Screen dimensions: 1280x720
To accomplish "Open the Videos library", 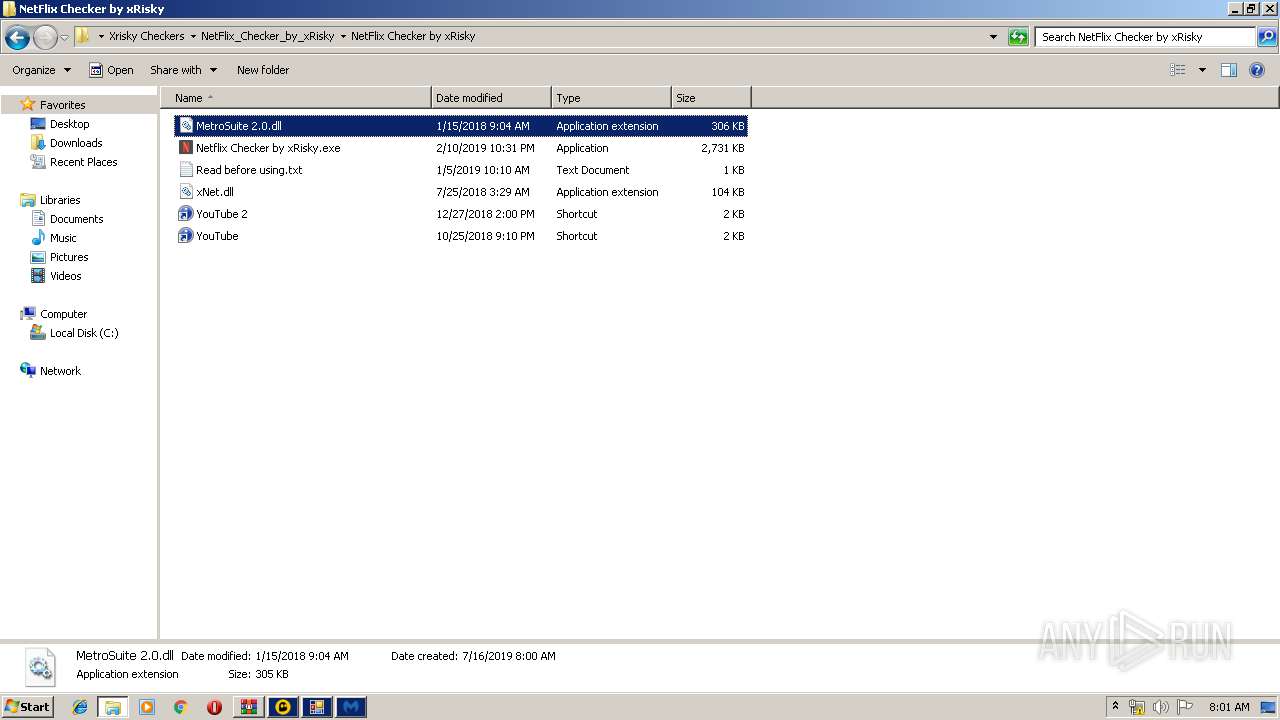I will [66, 276].
